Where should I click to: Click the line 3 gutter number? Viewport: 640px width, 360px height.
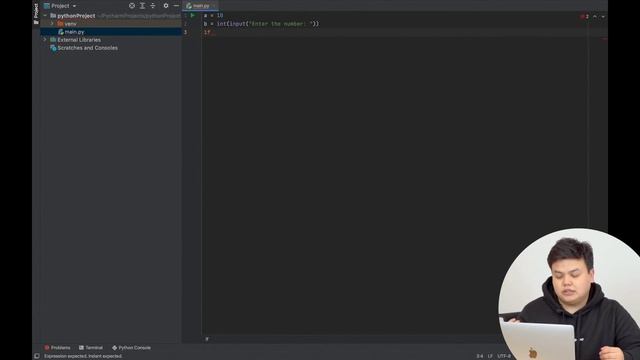[186, 32]
